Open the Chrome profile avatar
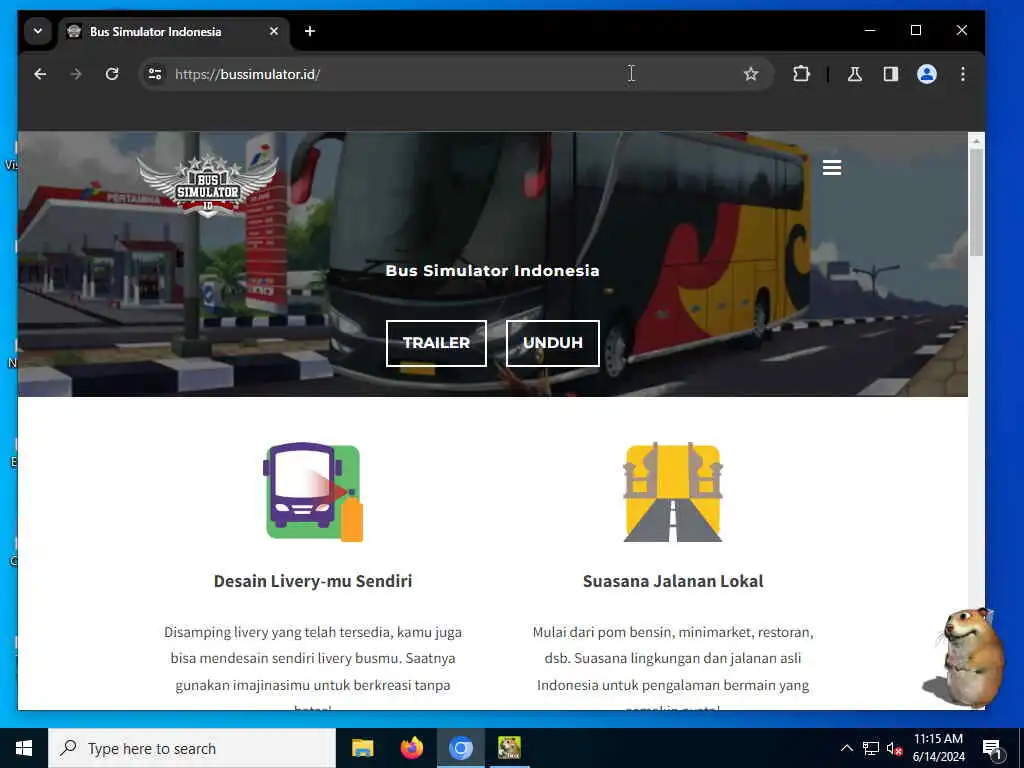 (927, 74)
